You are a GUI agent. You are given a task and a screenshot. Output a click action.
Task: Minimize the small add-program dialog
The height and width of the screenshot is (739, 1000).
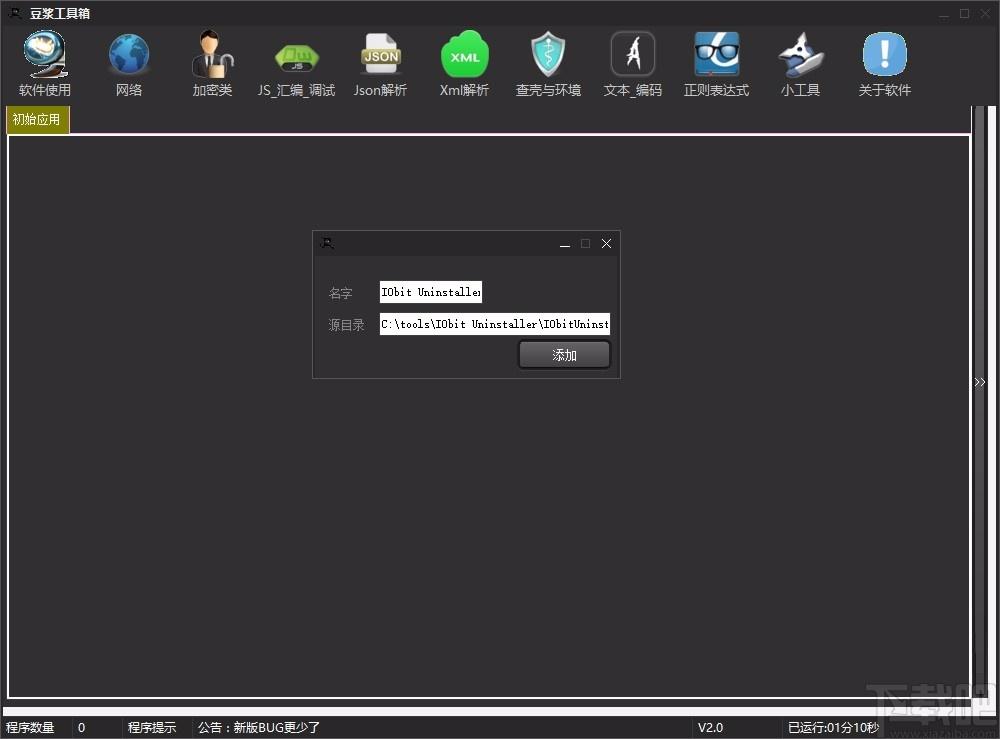[x=564, y=244]
